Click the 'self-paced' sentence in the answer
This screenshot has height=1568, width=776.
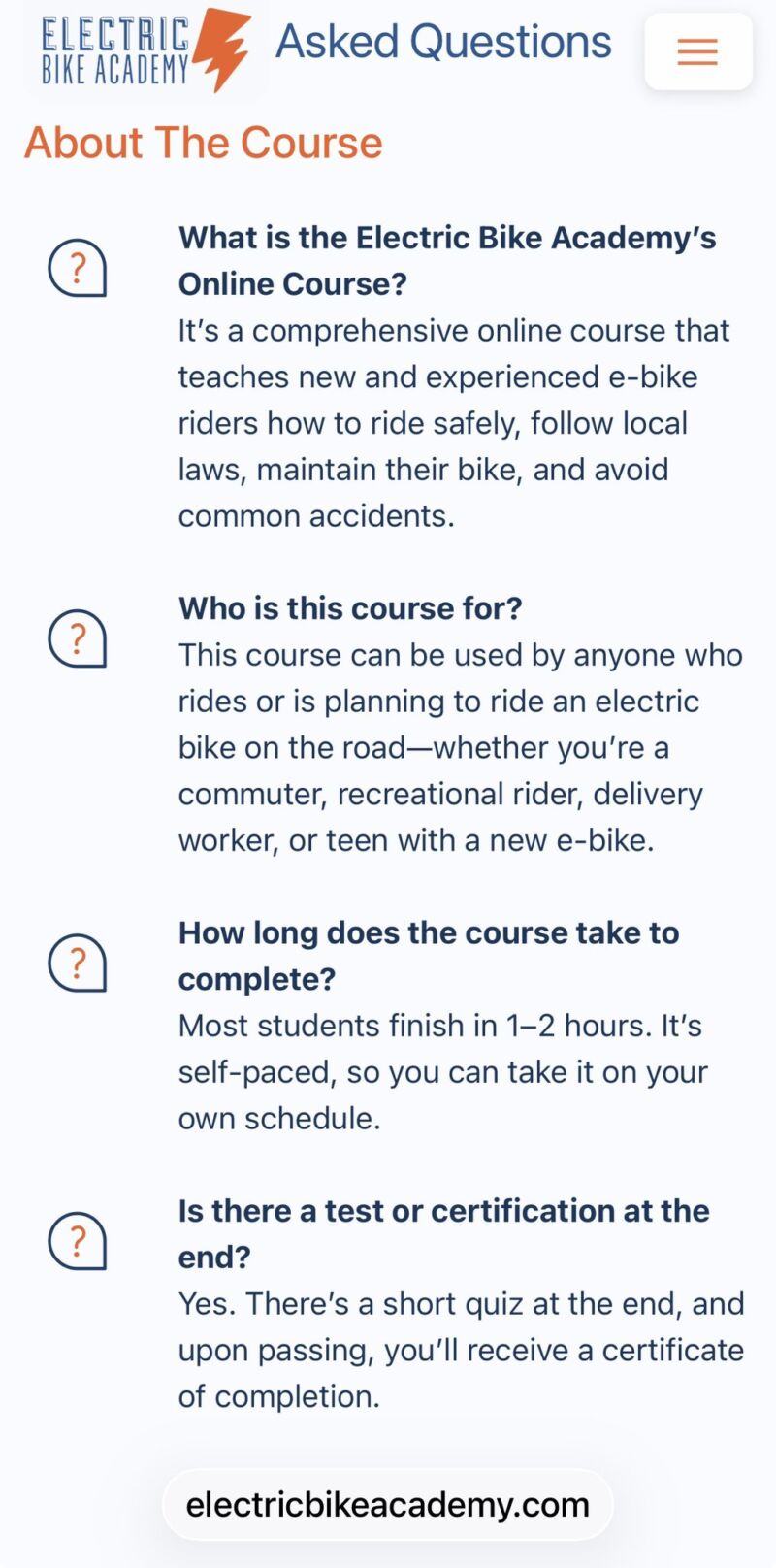coord(442,1072)
